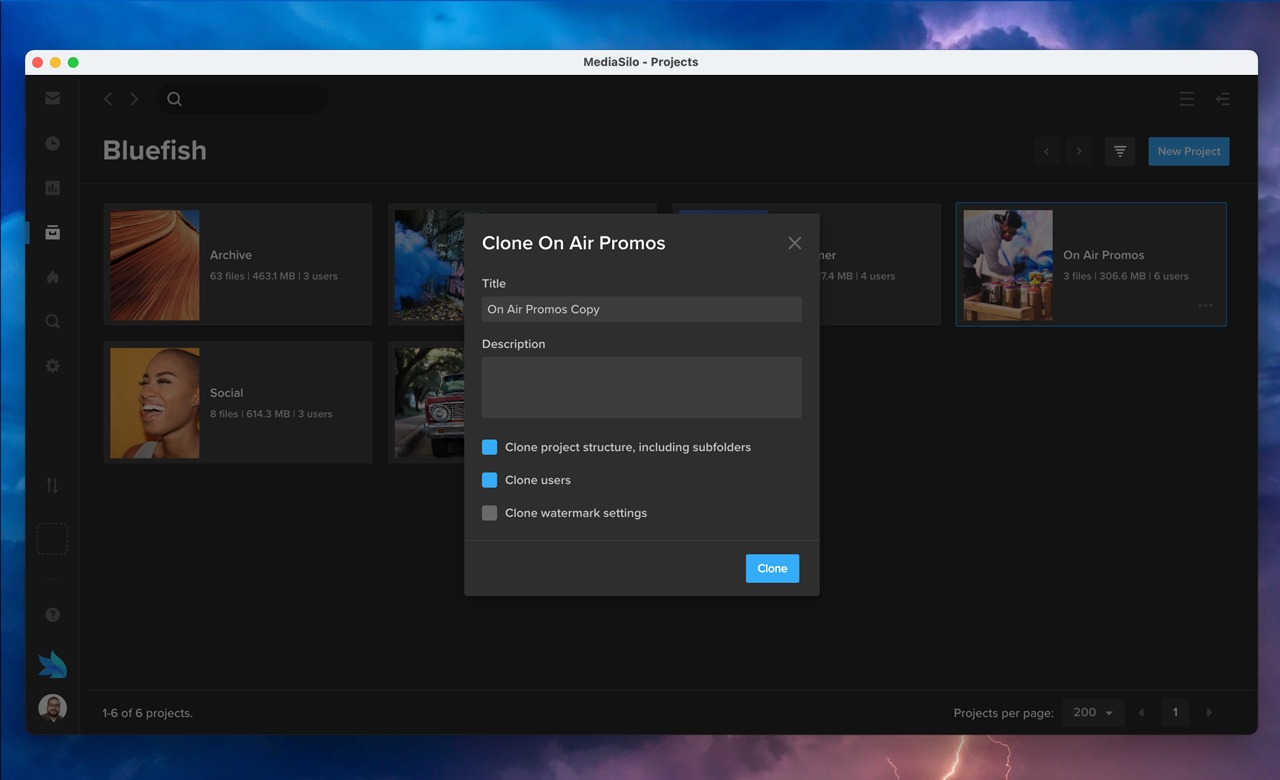Click the Social project title
The width and height of the screenshot is (1280, 780).
[x=227, y=393]
